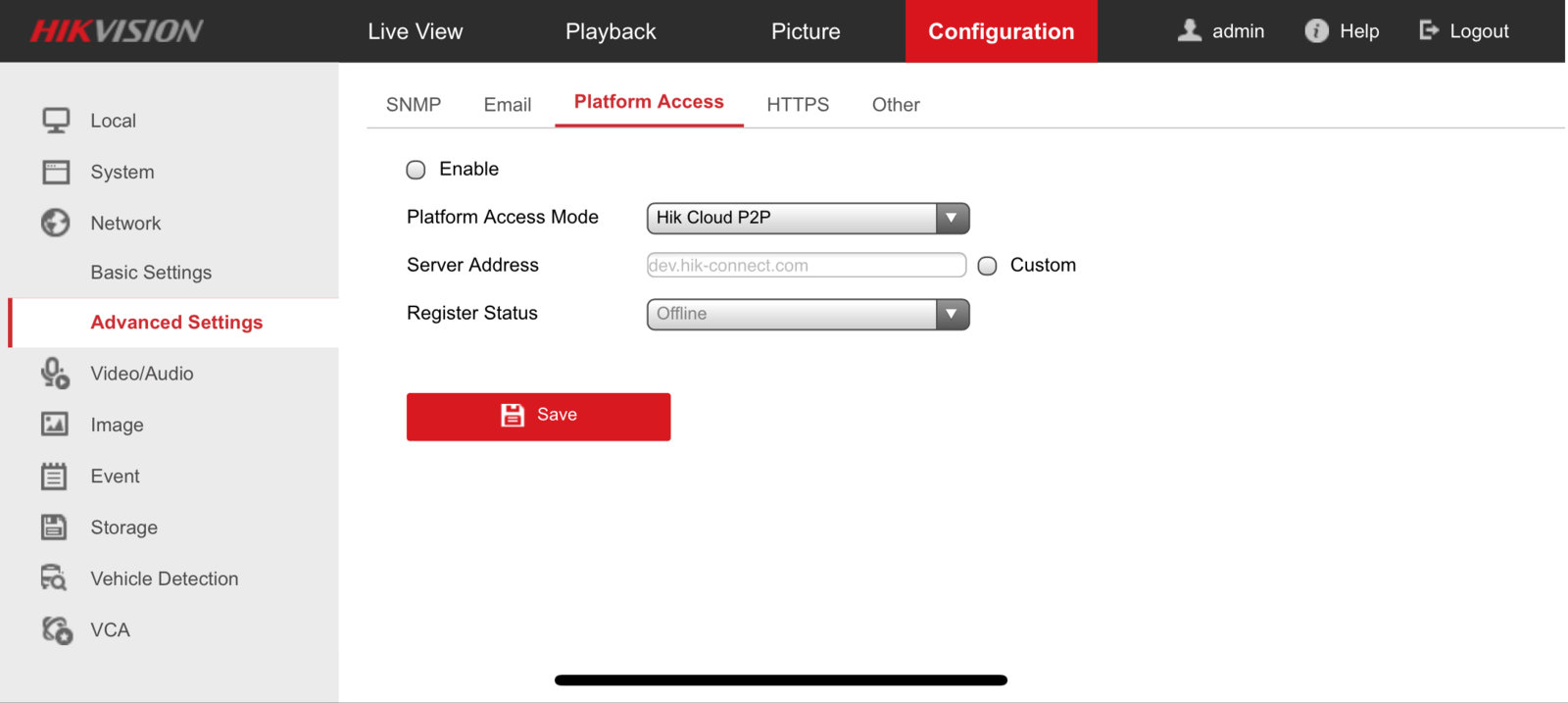The width and height of the screenshot is (1568, 703).
Task: Click the Storage disk icon
Action: [54, 527]
